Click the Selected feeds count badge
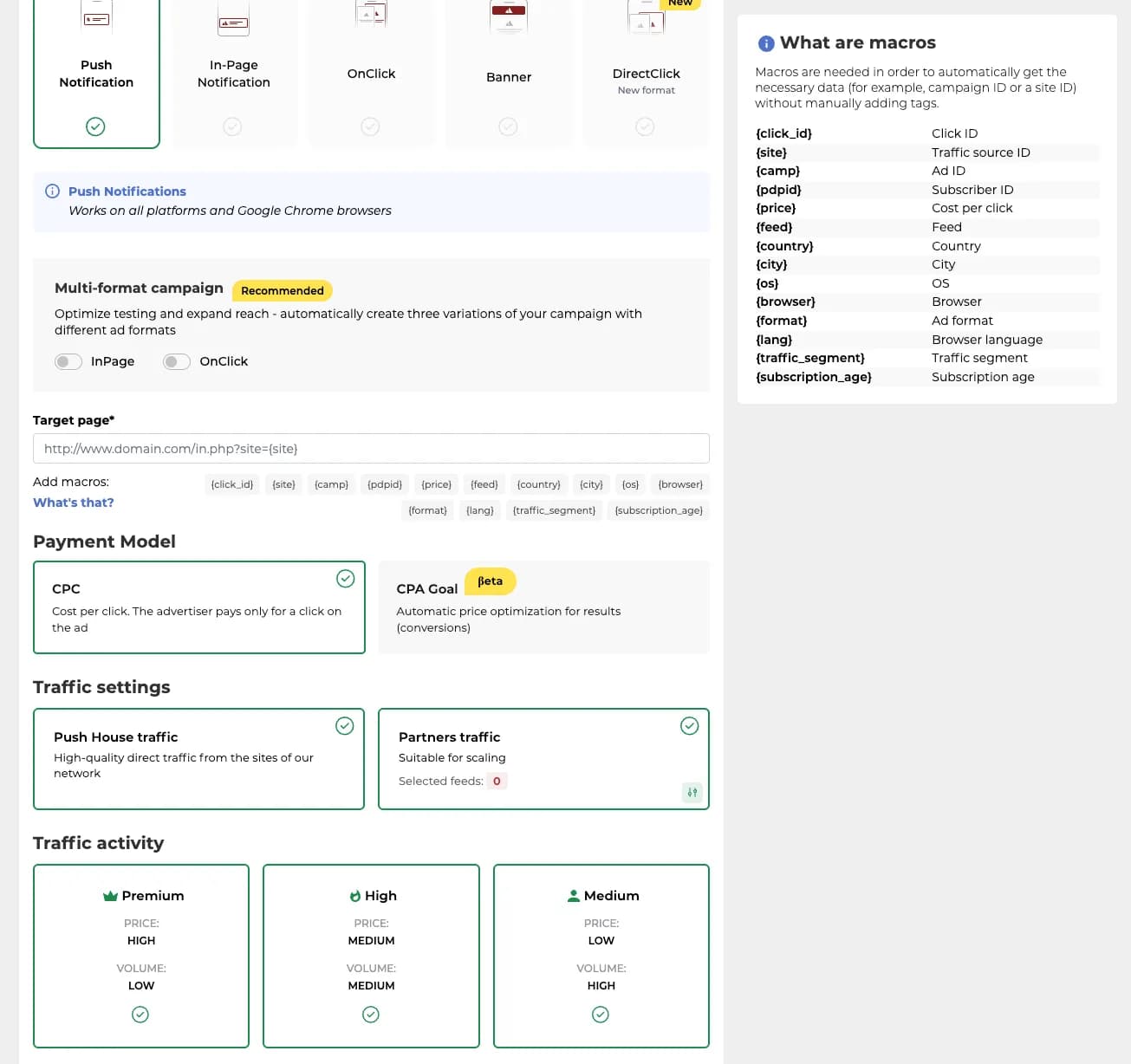This screenshot has height=1064, width=1131. point(497,782)
